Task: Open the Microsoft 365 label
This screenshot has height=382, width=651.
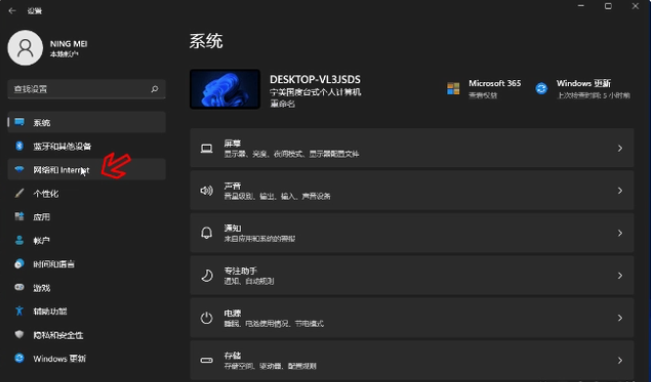Action: (x=494, y=83)
